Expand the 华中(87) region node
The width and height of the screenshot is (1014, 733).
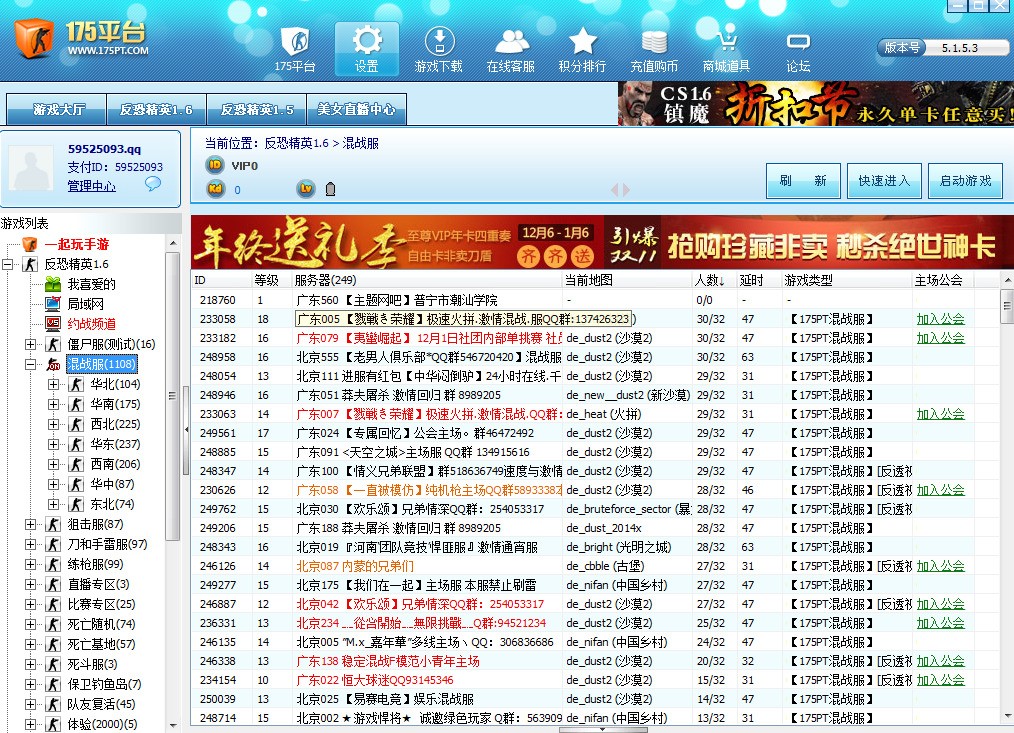click(53, 485)
